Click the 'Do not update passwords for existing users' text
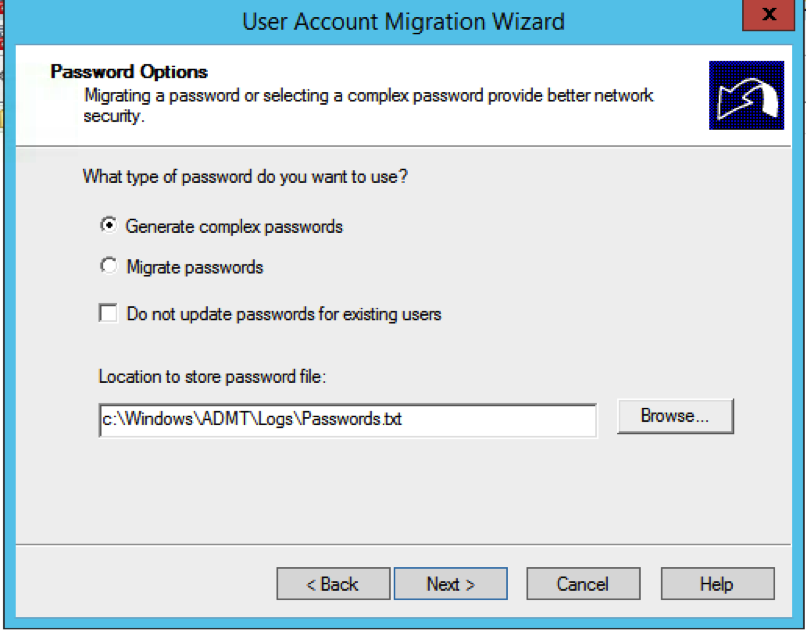Viewport: 807px width, 630px height. [x=284, y=314]
